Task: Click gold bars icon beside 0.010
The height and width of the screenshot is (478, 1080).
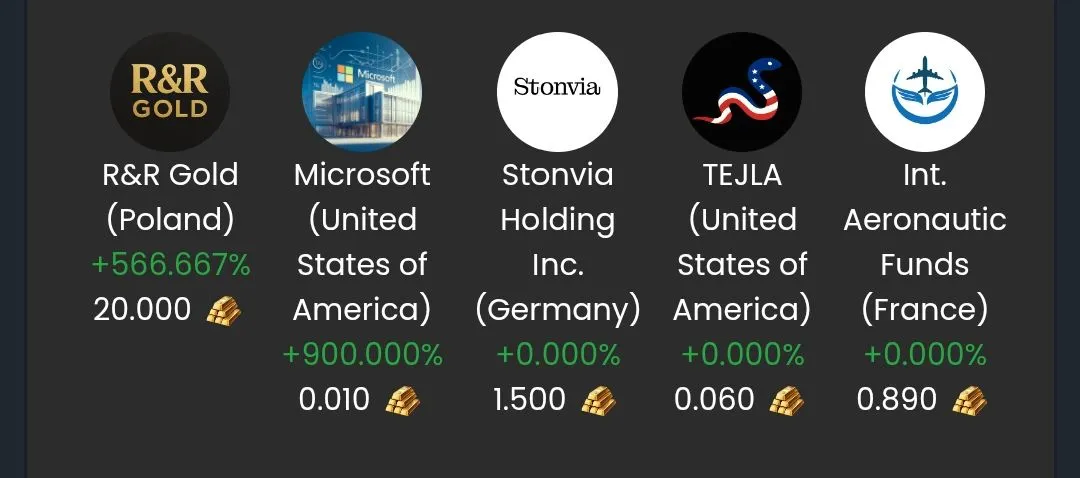Action: 402,400
